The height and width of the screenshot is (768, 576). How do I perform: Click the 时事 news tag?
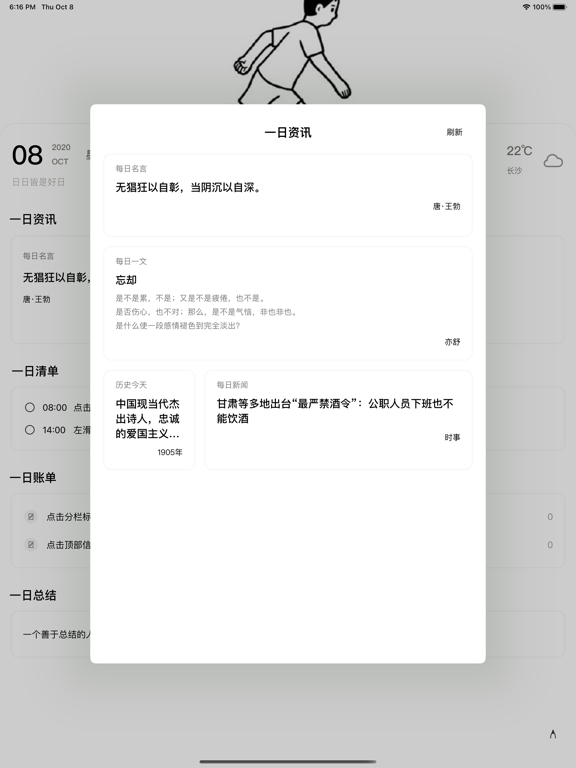coord(452,437)
